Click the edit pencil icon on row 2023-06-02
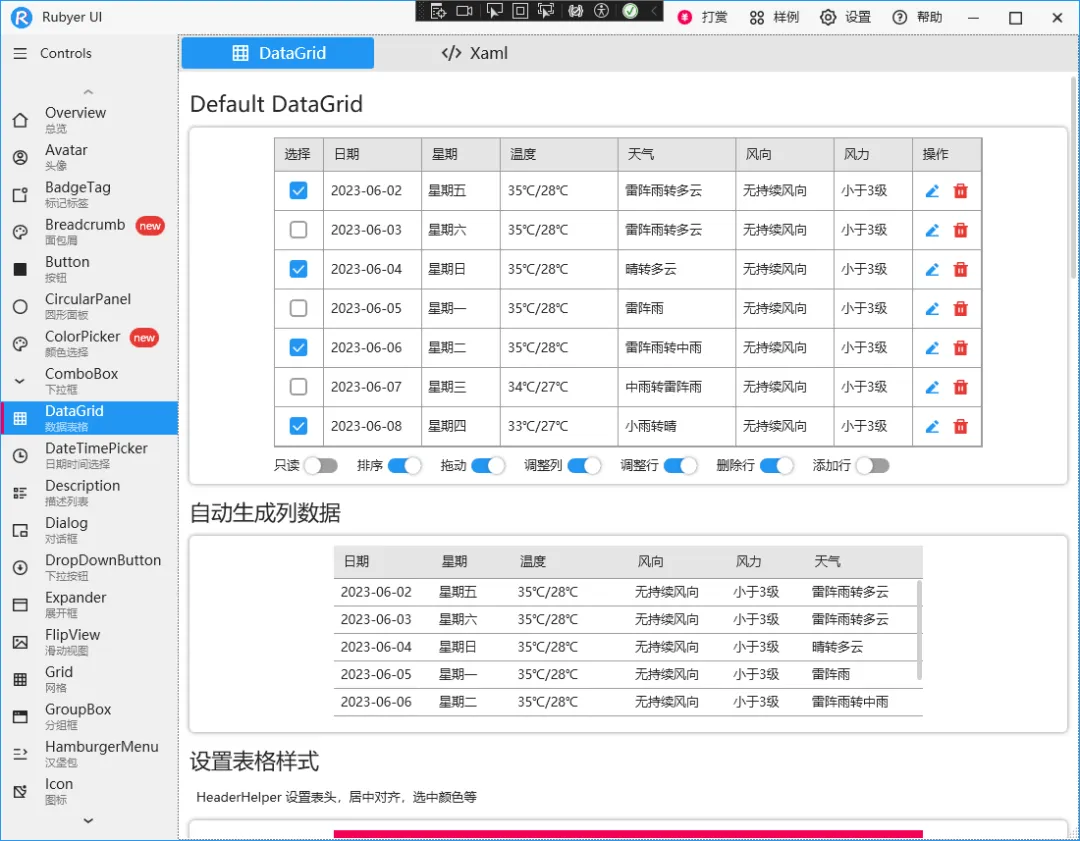This screenshot has width=1080, height=841. 932,190
